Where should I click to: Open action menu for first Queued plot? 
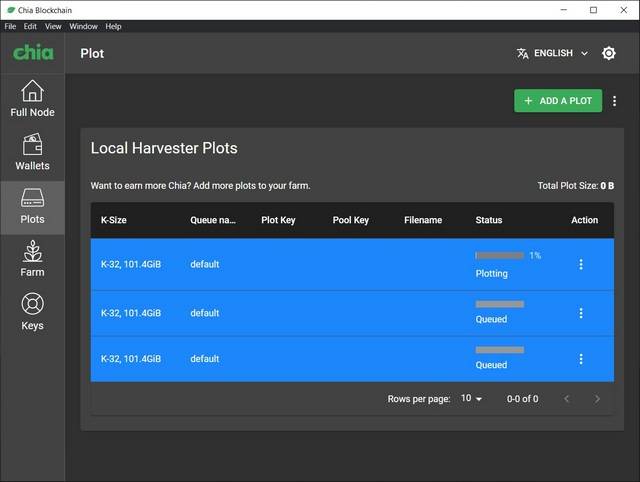pyautogui.click(x=581, y=313)
